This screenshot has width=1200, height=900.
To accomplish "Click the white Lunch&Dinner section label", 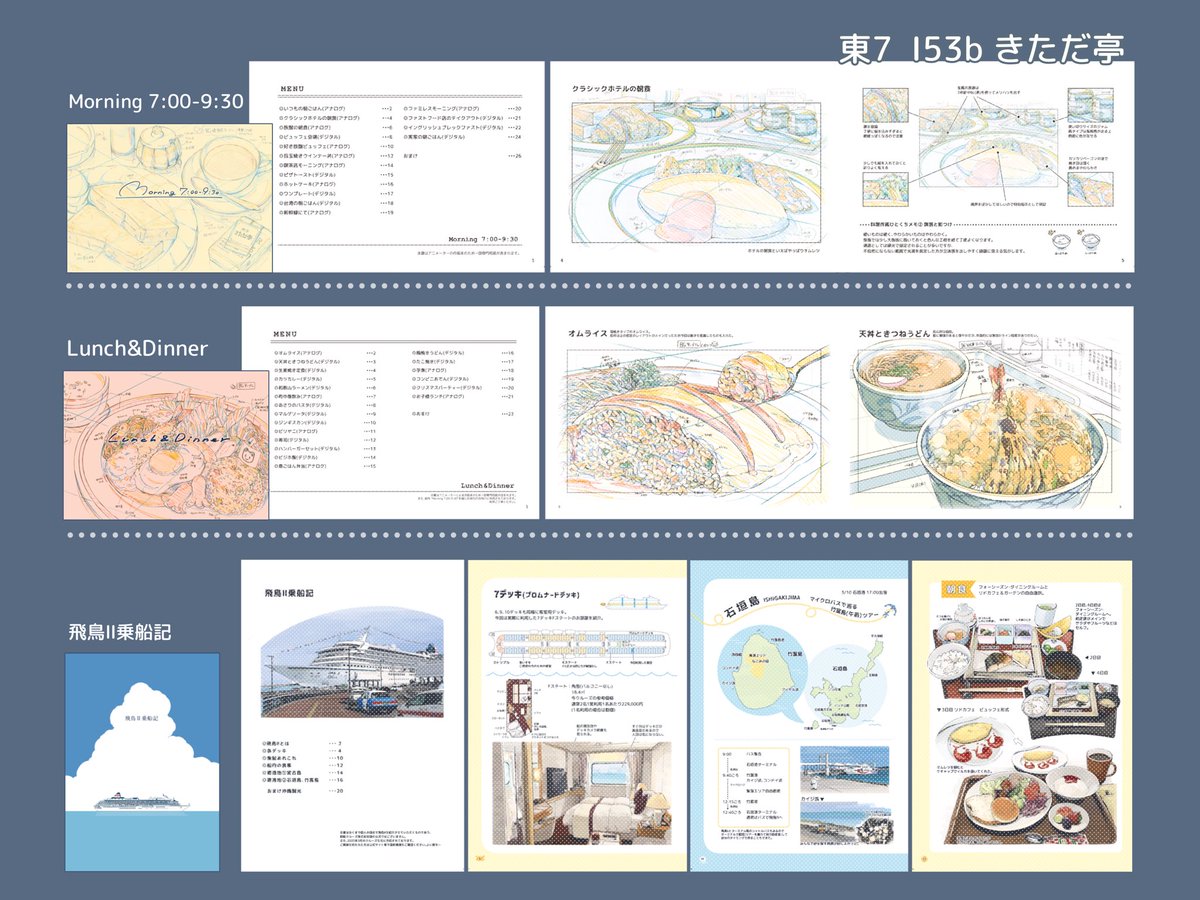I will [x=137, y=348].
